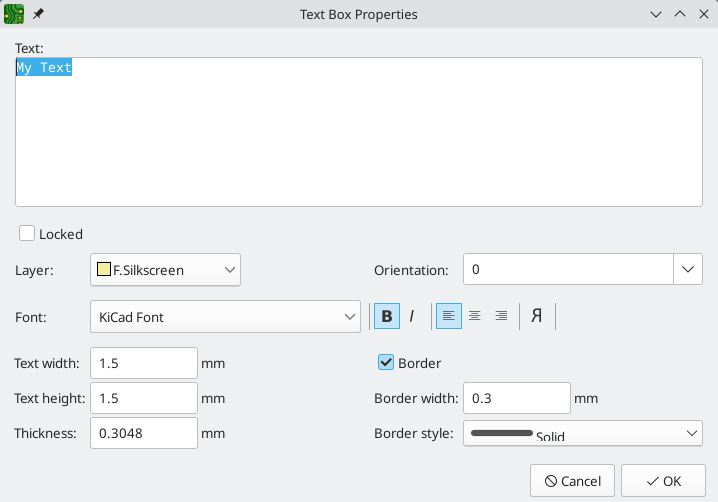This screenshot has height=502, width=718.
Task: Align text to the right
Action: [x=501, y=316]
